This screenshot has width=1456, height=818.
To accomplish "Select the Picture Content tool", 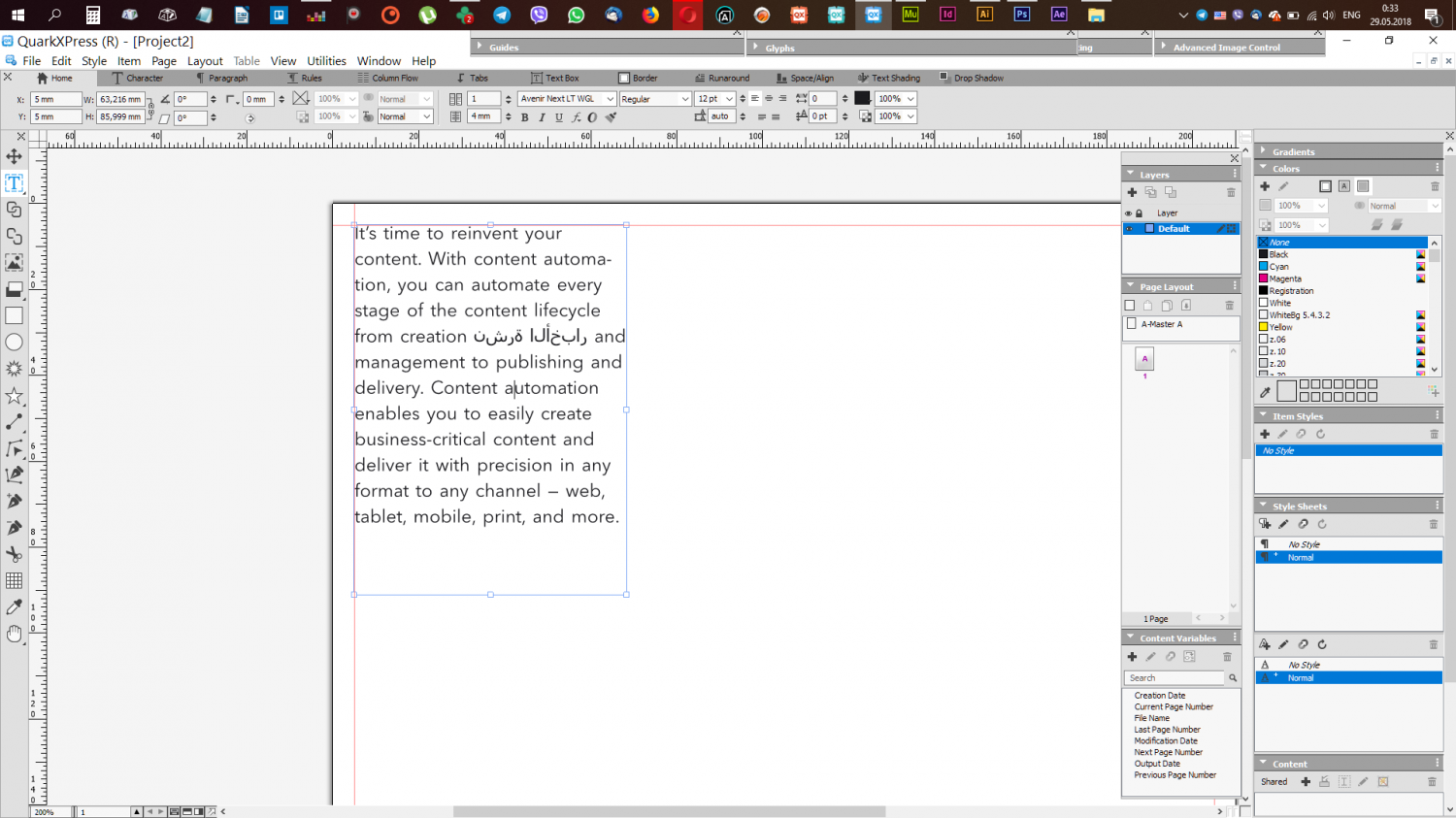I will 14,263.
